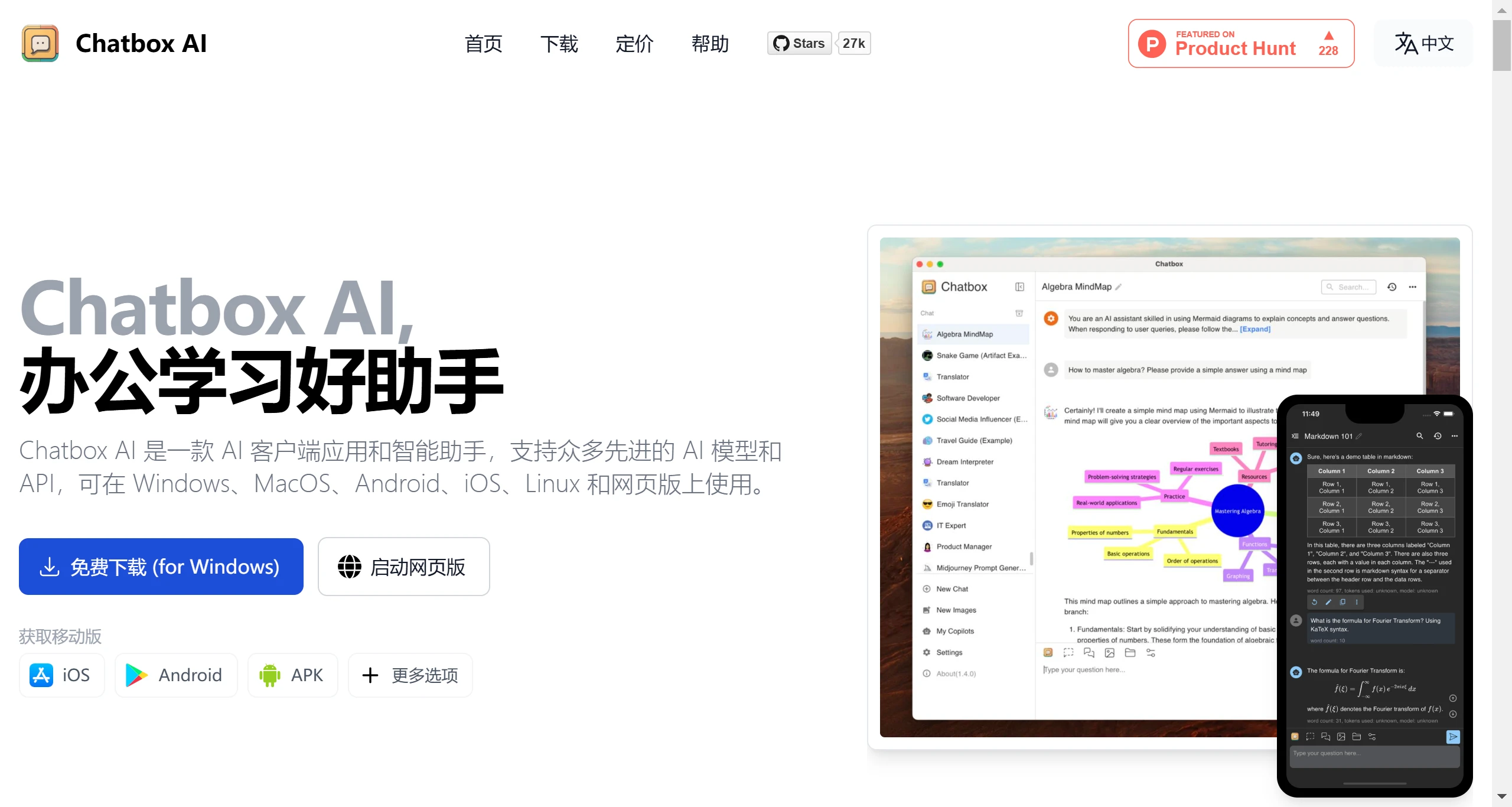
Task: Click the Product Hunt featured icon
Action: click(x=1242, y=43)
